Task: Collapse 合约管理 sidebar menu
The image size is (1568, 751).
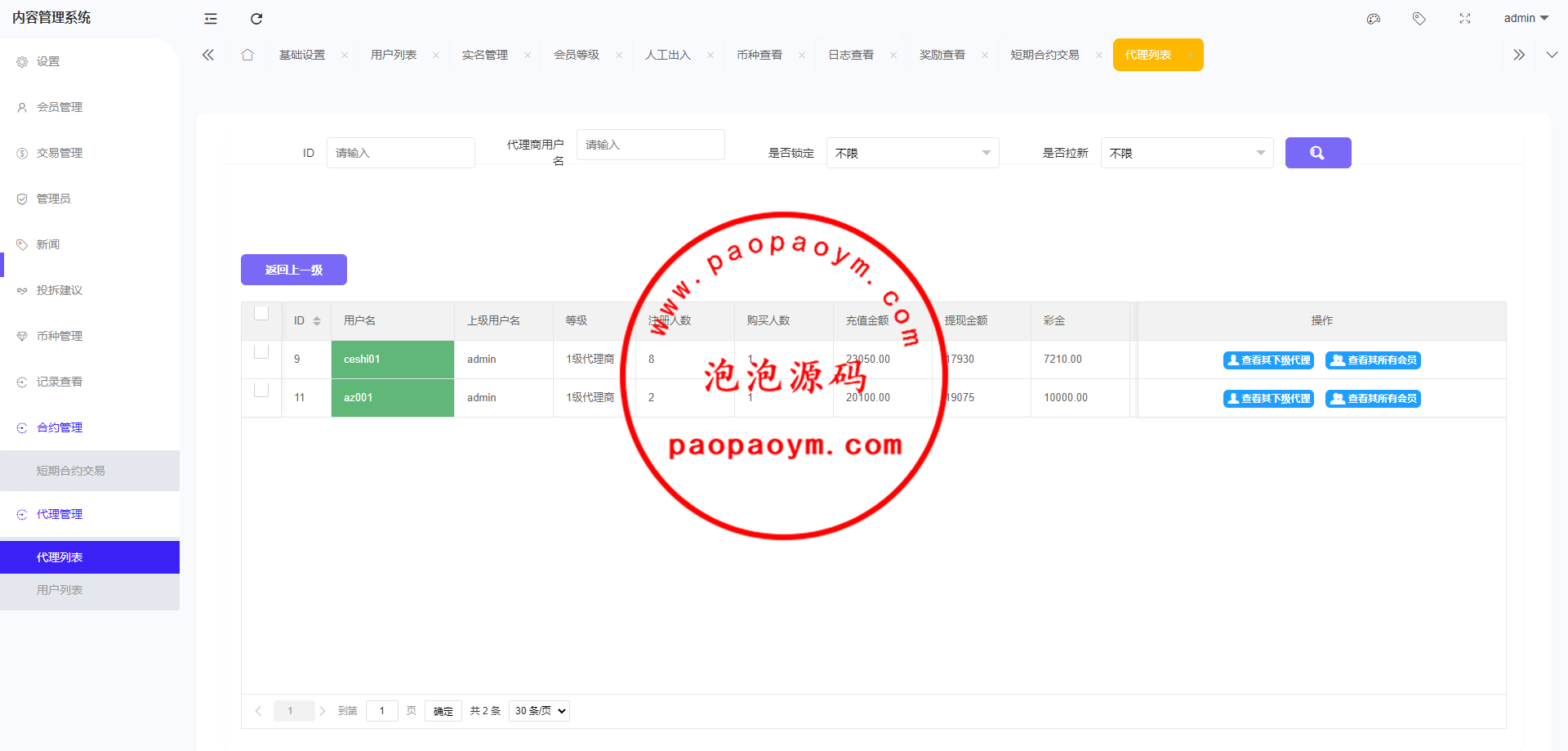Action: (x=90, y=427)
